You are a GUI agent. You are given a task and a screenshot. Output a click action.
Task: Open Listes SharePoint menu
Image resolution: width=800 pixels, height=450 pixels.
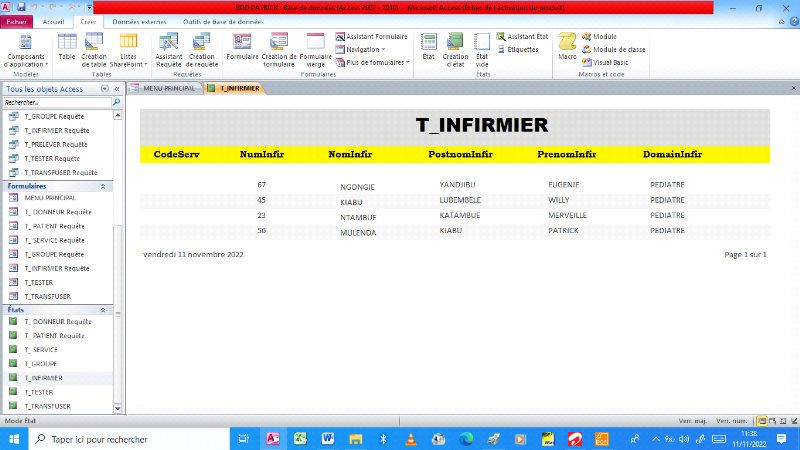[x=128, y=50]
